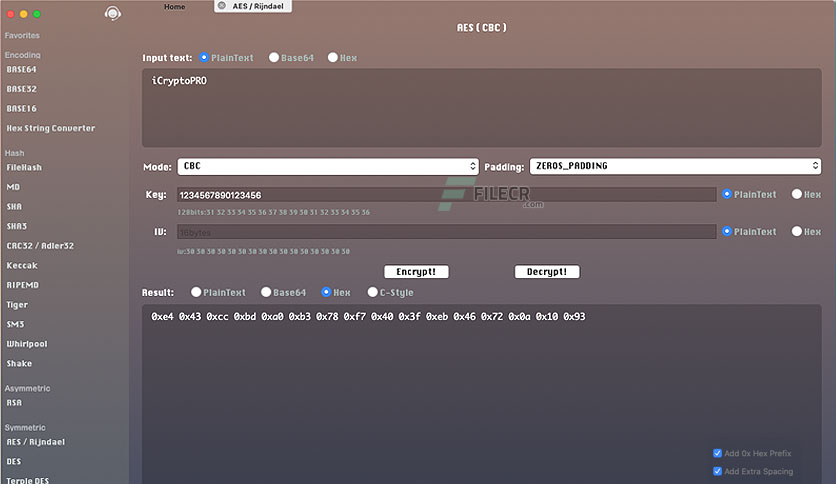Viewport: 836px width, 484px height.
Task: Click the green window zoom button
Action: coord(37,14)
